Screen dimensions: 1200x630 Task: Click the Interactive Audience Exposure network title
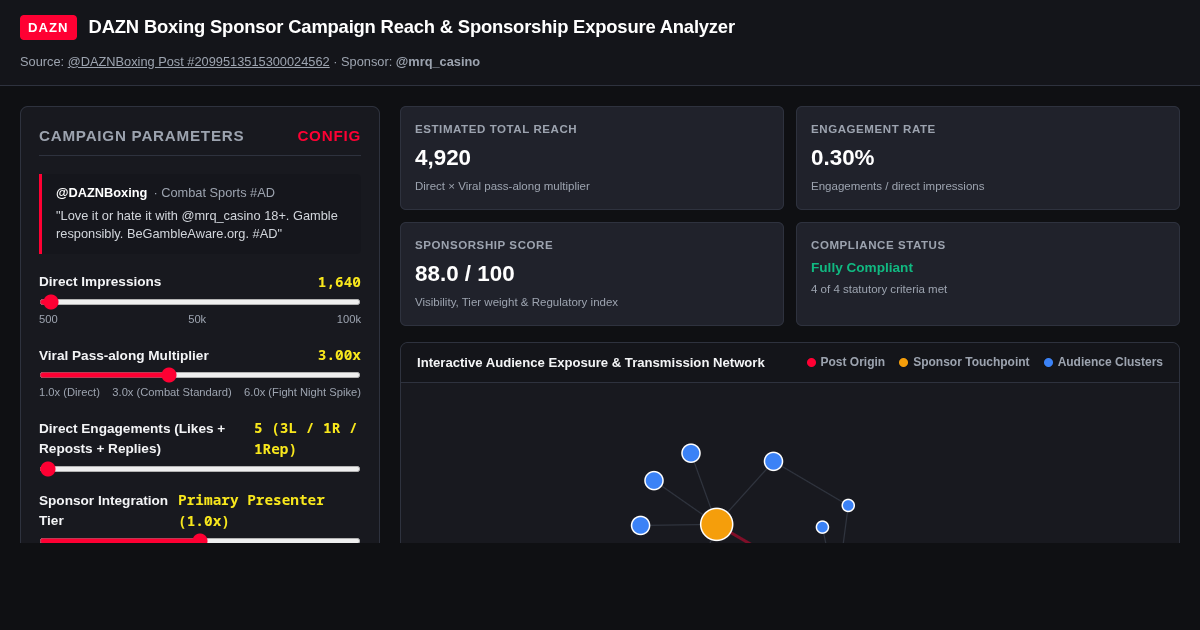pos(591,362)
